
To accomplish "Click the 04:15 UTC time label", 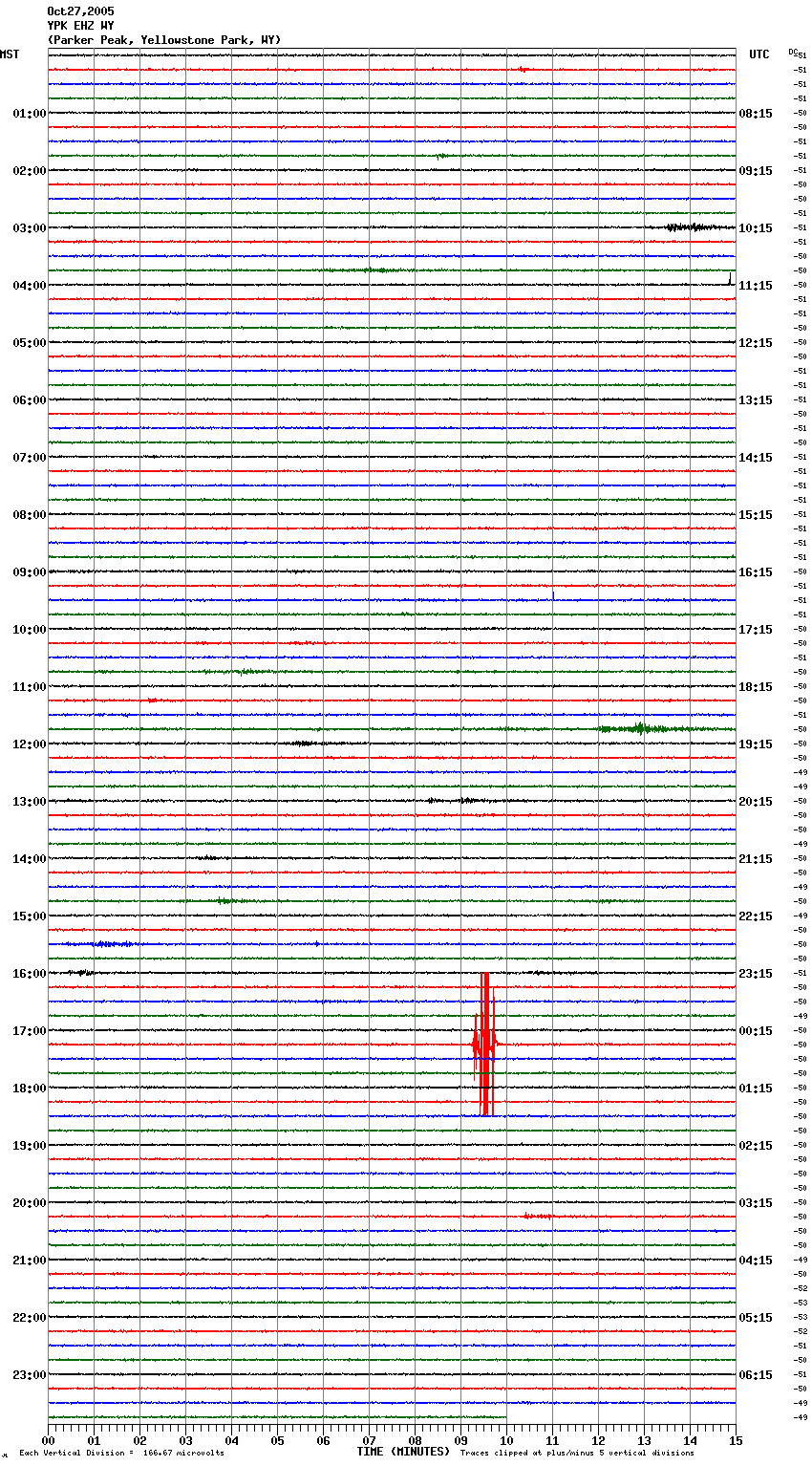I will (756, 1261).
